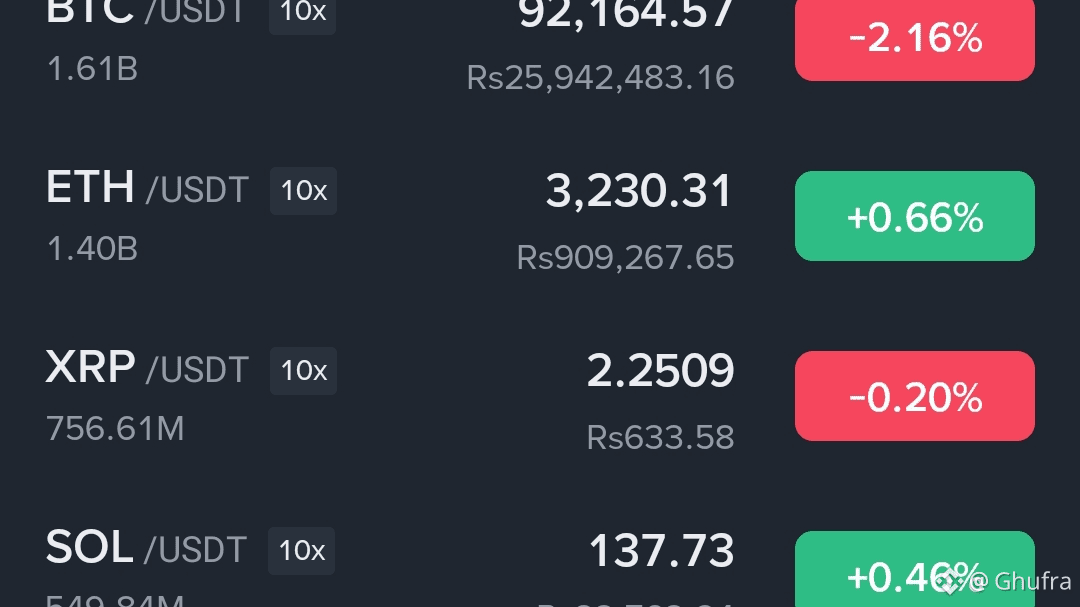Click the -0.20% change button for XRP
Screen dimensions: 1080x607
(x=915, y=396)
